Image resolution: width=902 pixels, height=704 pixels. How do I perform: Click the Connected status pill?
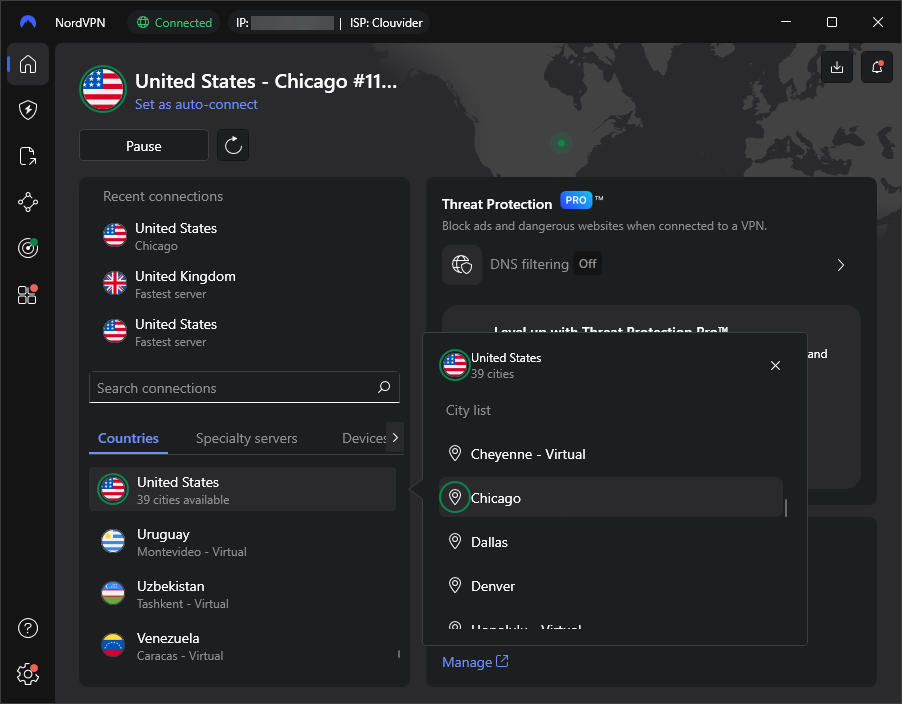[x=174, y=22]
